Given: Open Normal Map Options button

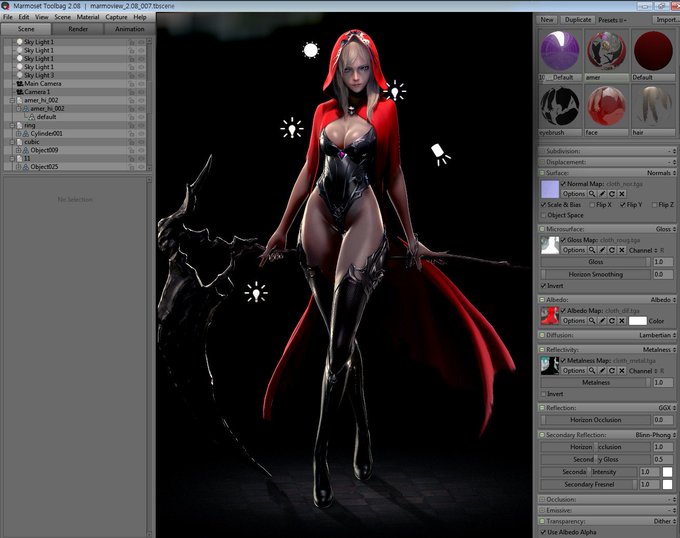Looking at the screenshot, I should (574, 194).
